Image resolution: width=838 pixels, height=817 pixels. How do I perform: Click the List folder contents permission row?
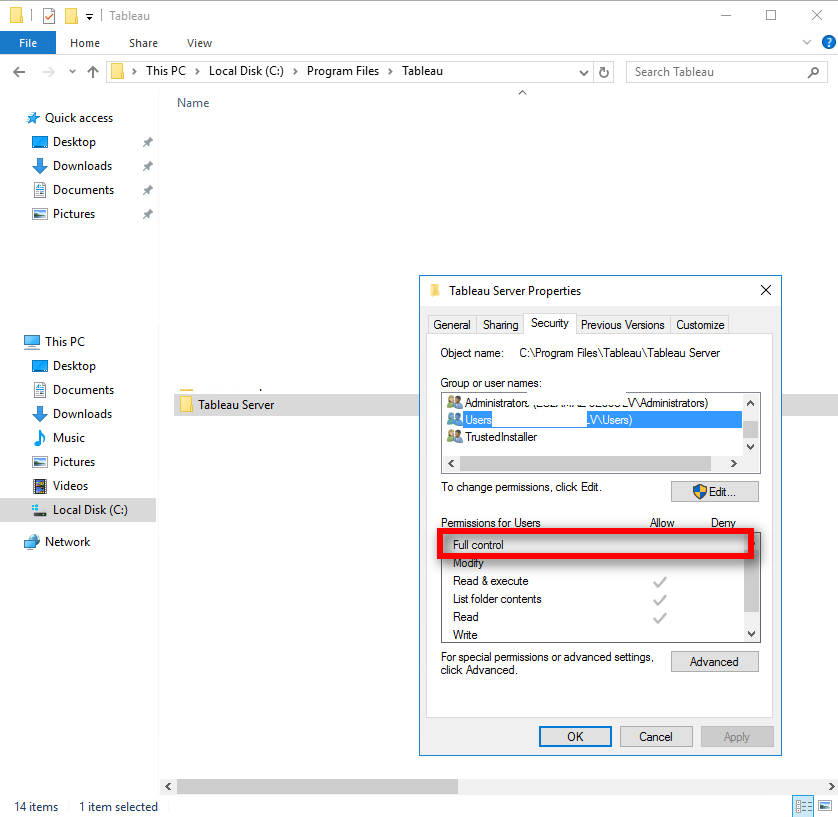(593, 600)
